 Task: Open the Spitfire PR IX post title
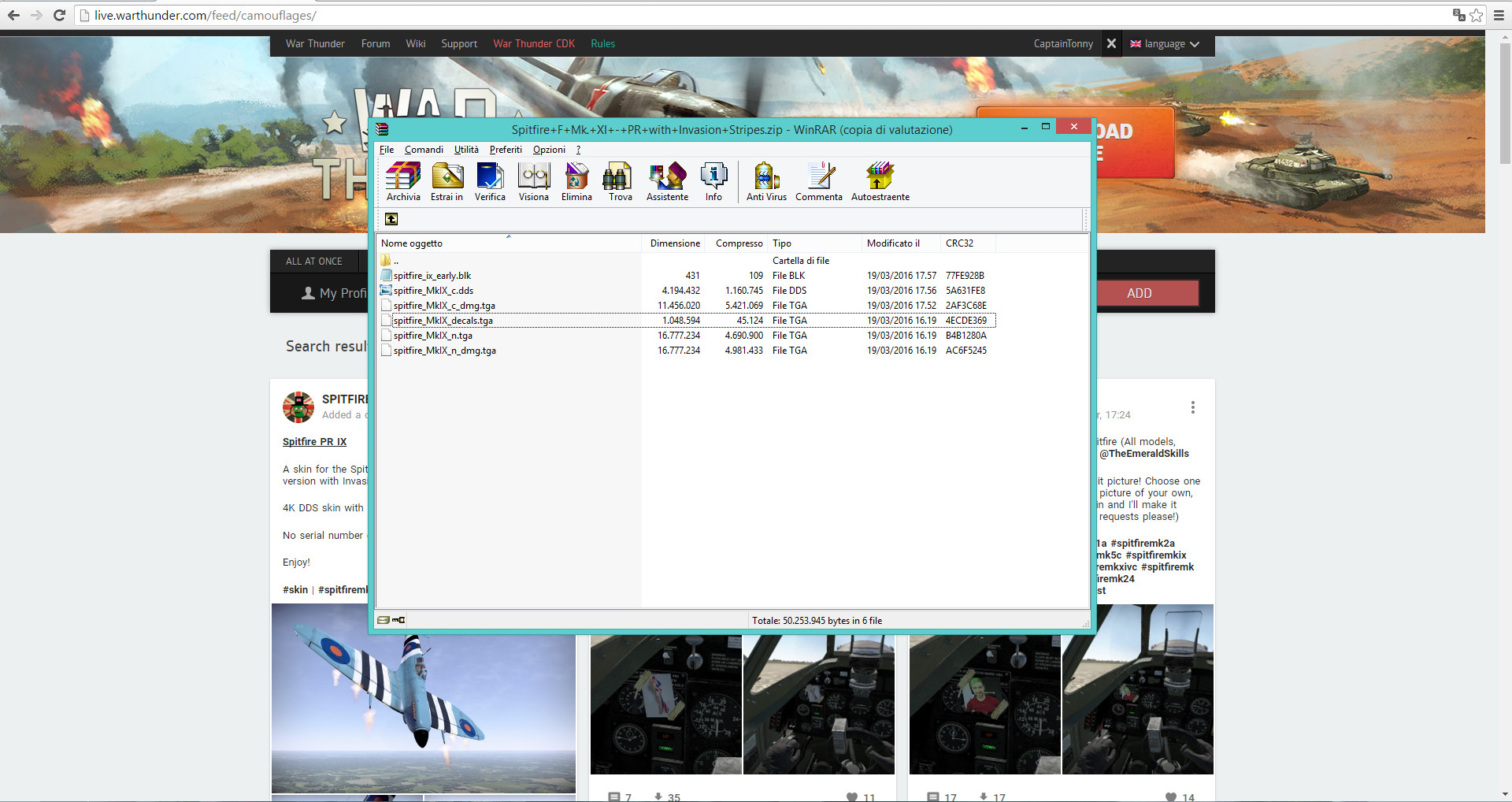tap(314, 442)
